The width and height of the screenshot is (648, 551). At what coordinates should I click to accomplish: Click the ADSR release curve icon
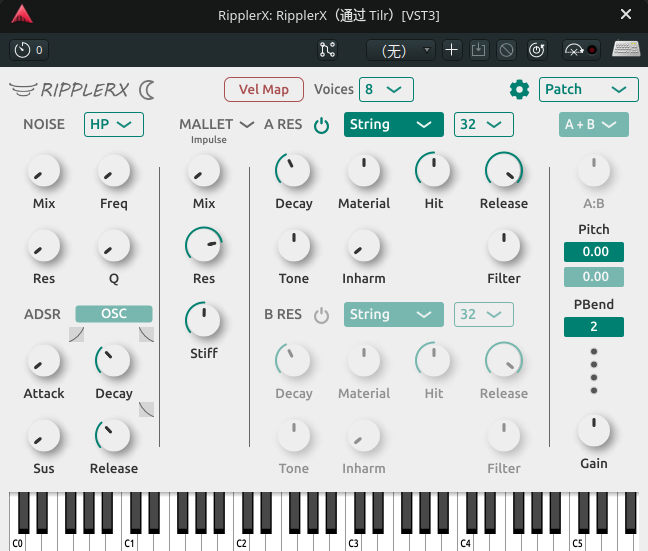tap(146, 409)
